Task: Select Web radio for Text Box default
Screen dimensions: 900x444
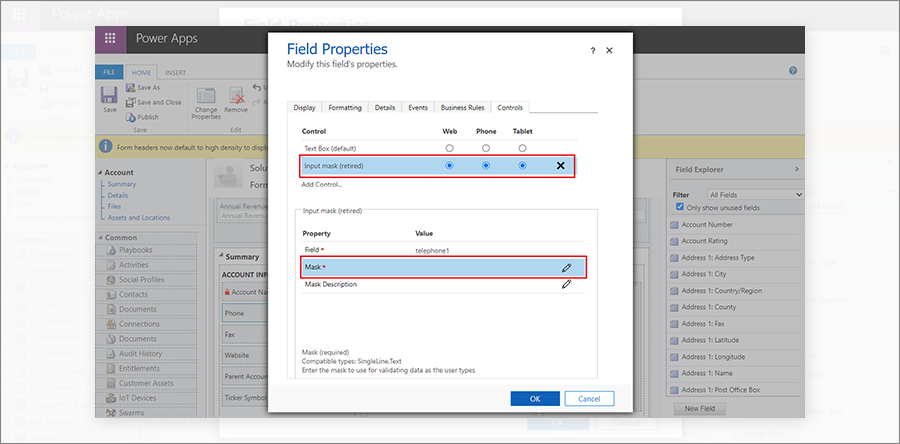Action: pos(449,148)
